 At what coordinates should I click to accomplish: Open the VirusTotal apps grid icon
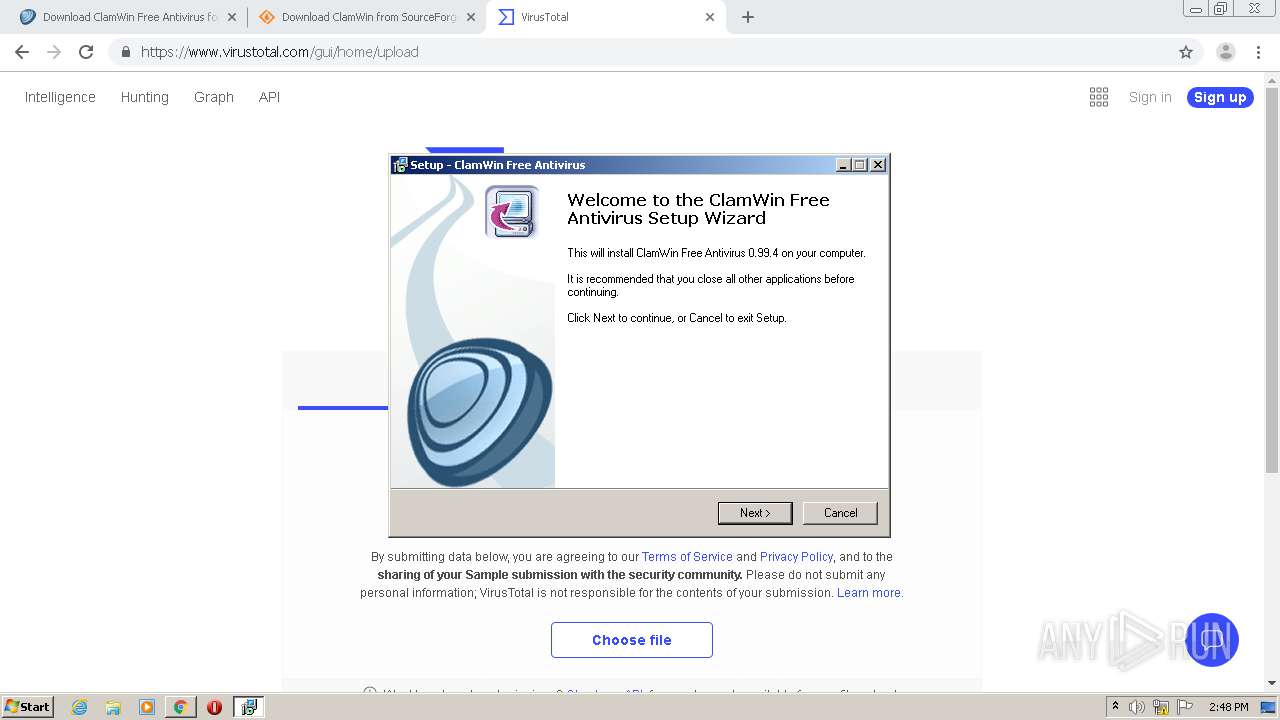click(1099, 97)
